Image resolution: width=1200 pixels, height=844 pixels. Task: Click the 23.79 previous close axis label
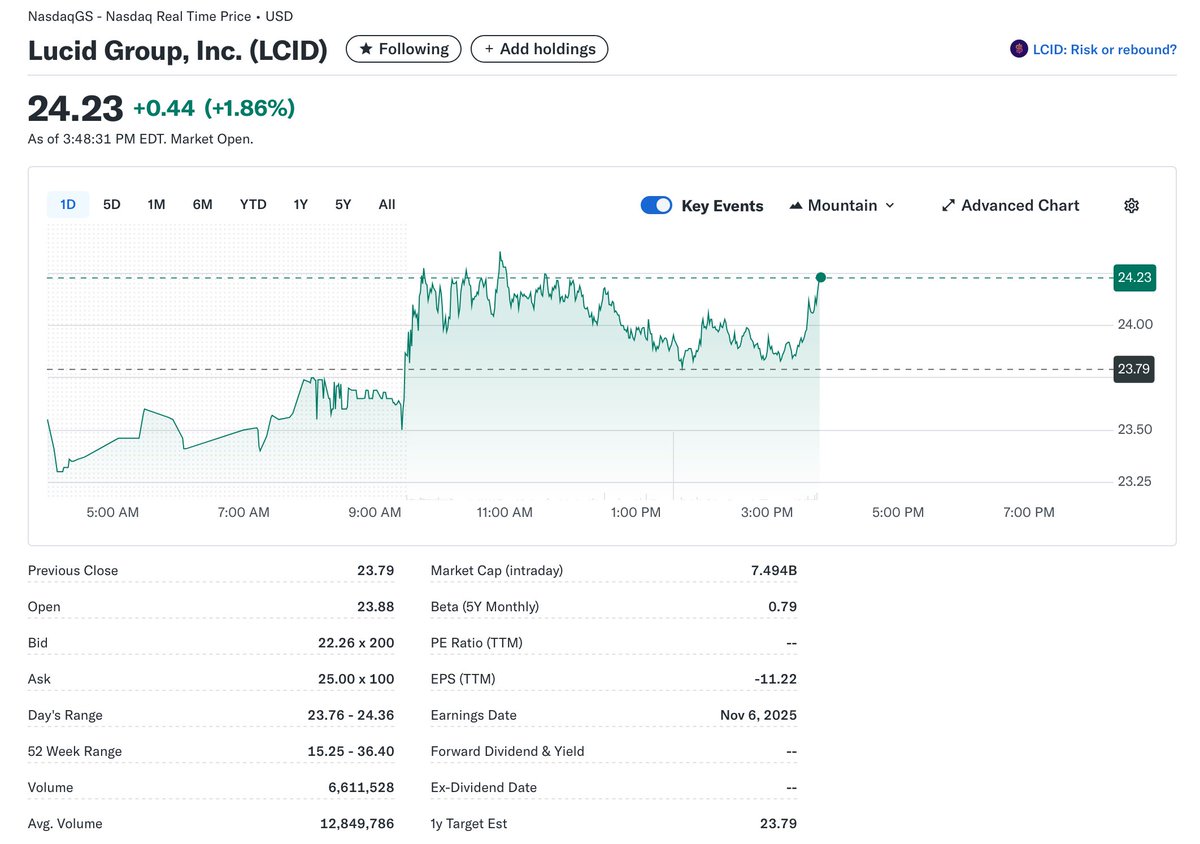[1134, 369]
